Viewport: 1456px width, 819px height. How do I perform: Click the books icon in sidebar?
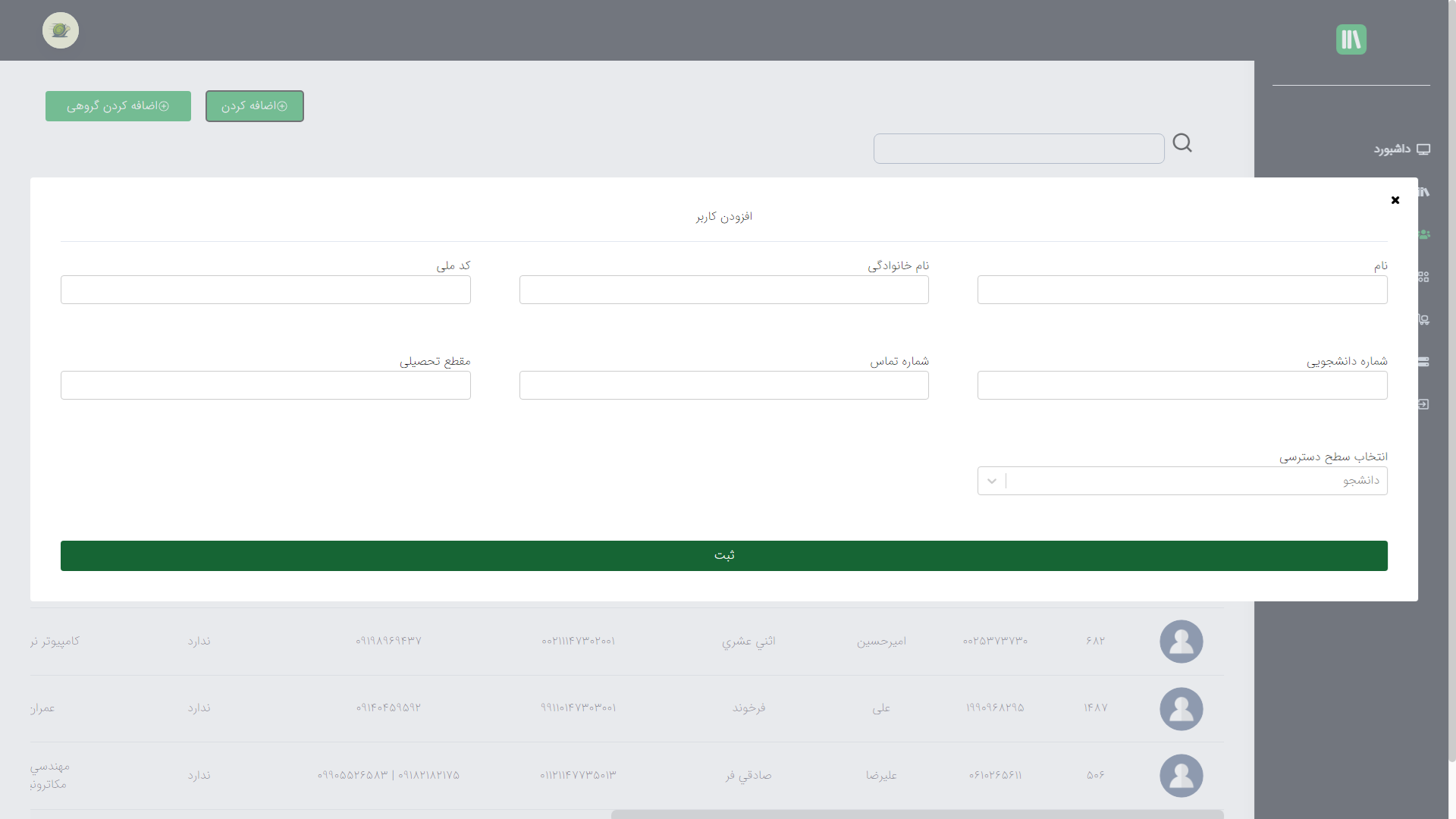click(1424, 192)
